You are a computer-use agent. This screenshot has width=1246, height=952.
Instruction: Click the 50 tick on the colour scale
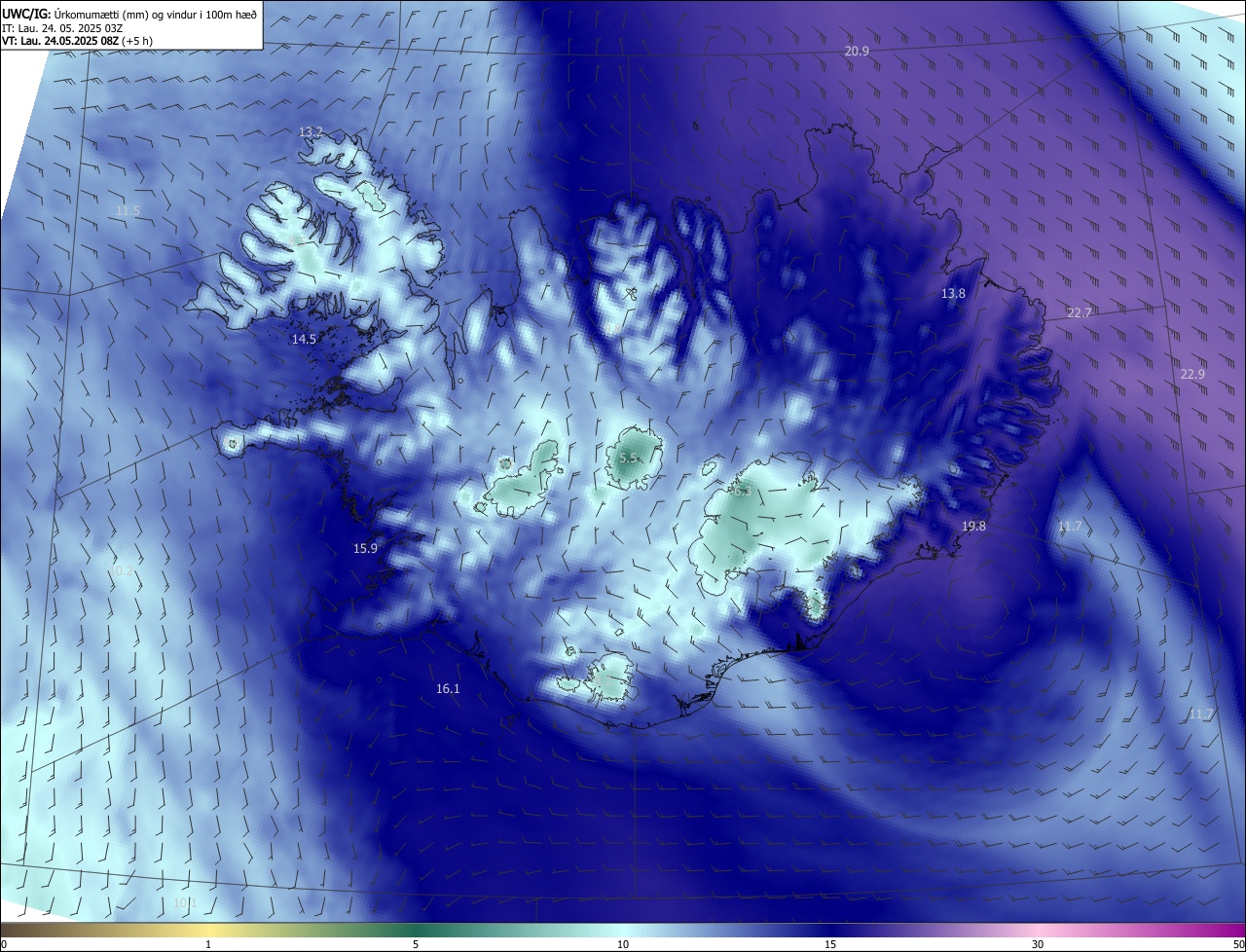[x=1238, y=944]
